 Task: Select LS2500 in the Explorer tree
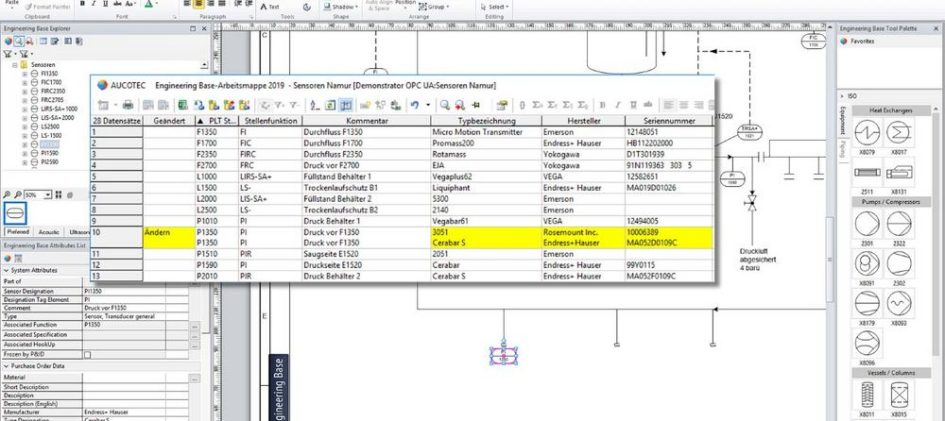click(x=50, y=126)
